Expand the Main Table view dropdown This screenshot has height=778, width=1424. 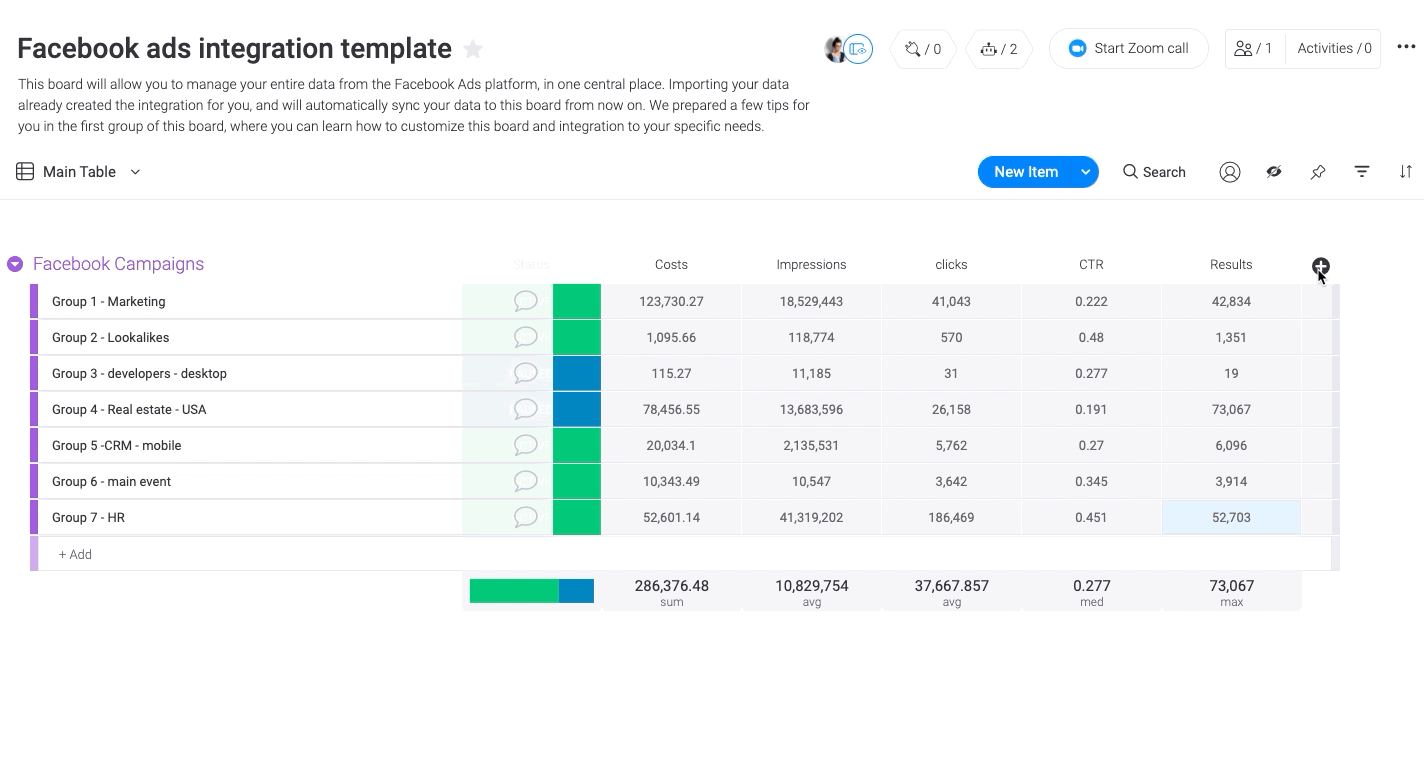(x=135, y=172)
